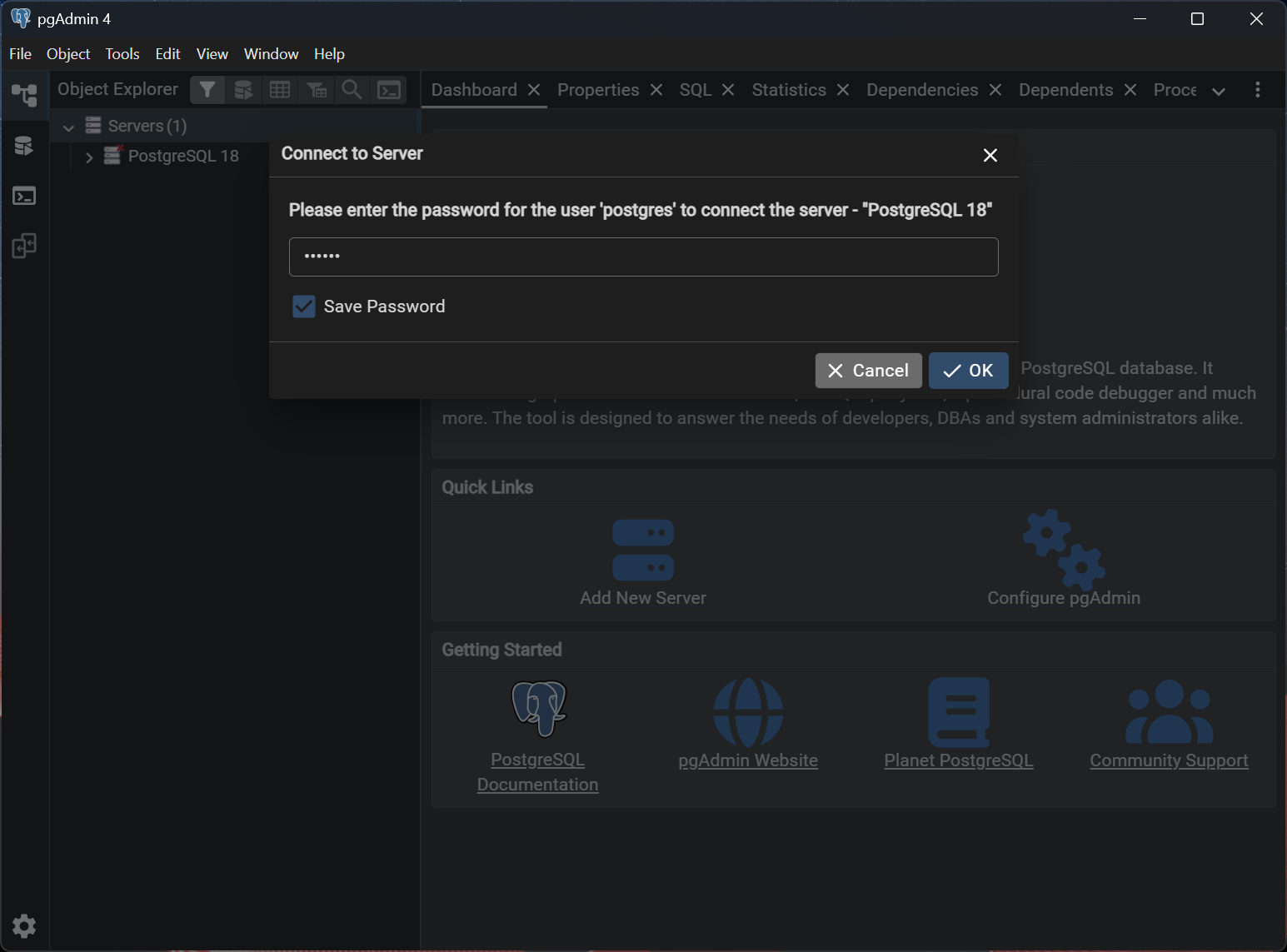This screenshot has height=952, width=1287.
Task: Cancel the Connect to Server dialog
Action: point(868,371)
